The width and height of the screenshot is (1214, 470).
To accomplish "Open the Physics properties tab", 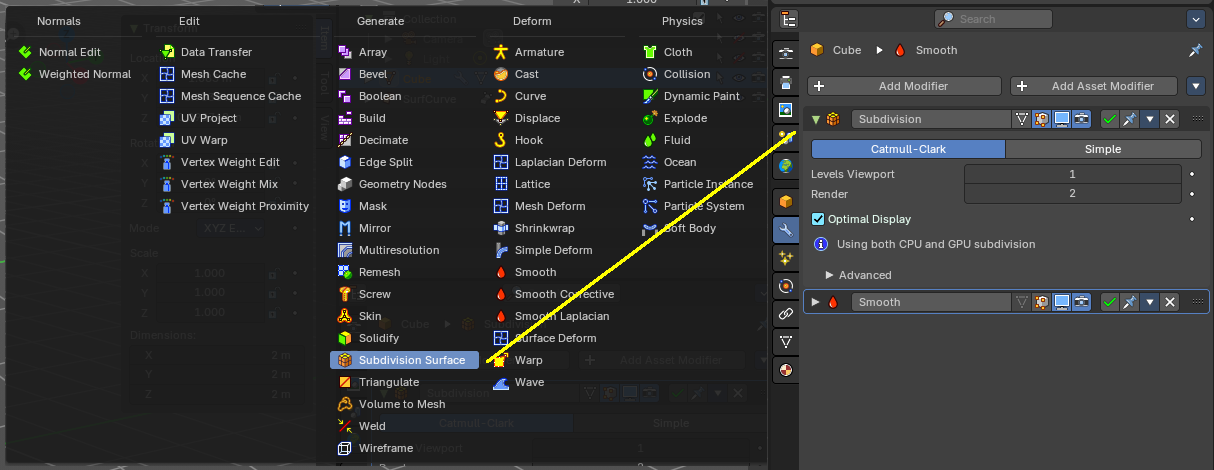I will point(786,285).
